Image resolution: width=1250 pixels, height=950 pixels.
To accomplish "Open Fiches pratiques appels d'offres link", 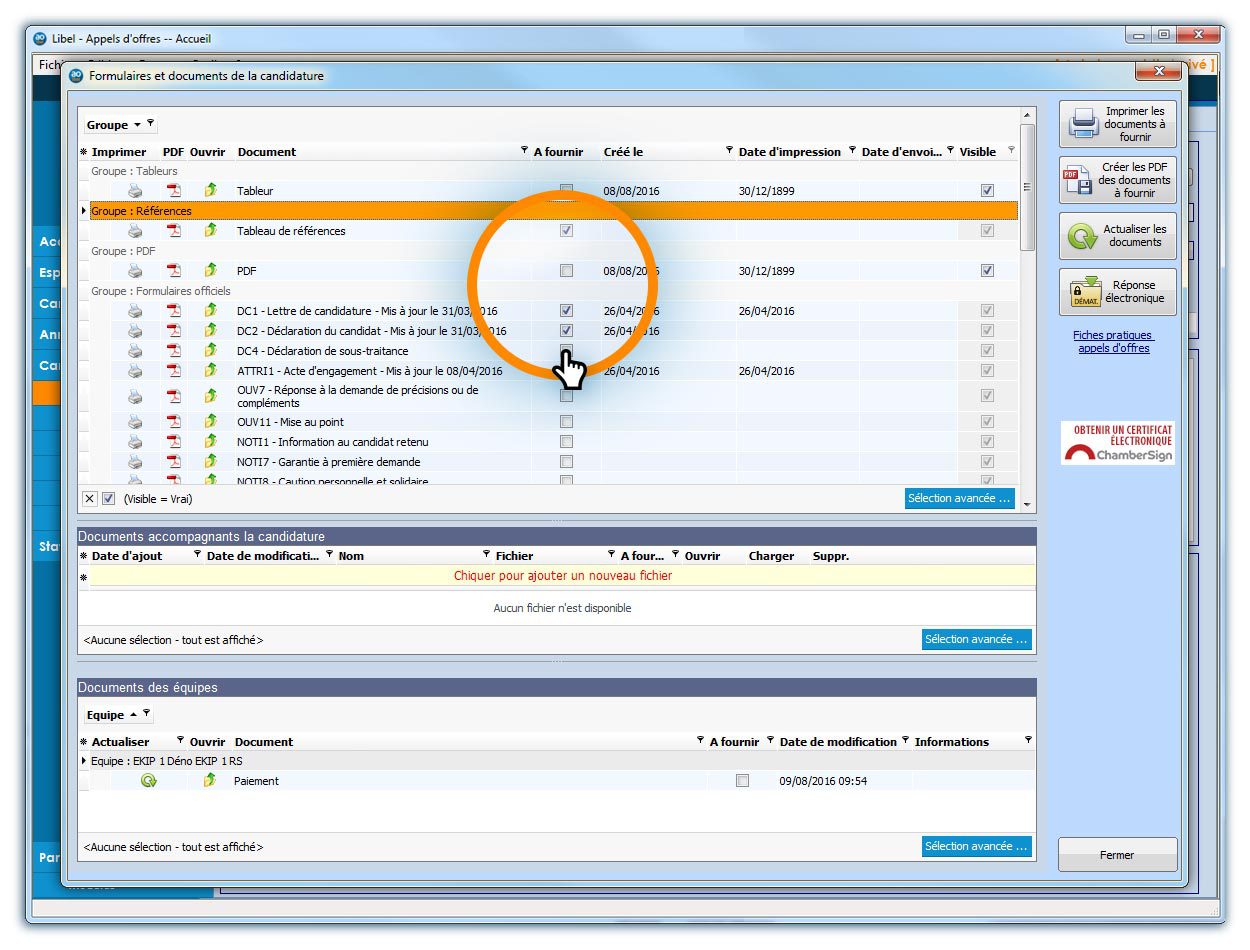I will point(1113,342).
